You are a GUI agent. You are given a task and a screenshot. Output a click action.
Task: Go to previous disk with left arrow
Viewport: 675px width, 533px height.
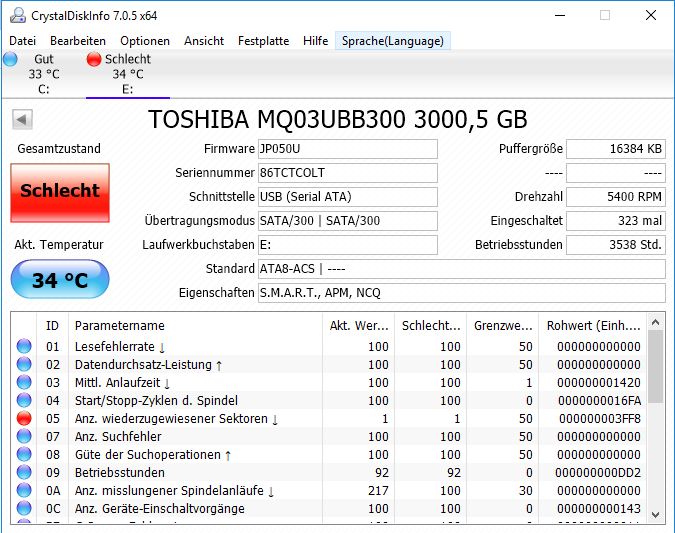(22, 119)
